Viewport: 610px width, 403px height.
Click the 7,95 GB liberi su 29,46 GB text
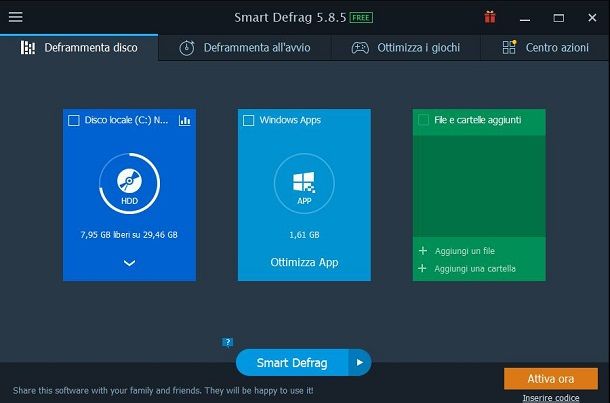[x=129, y=235]
